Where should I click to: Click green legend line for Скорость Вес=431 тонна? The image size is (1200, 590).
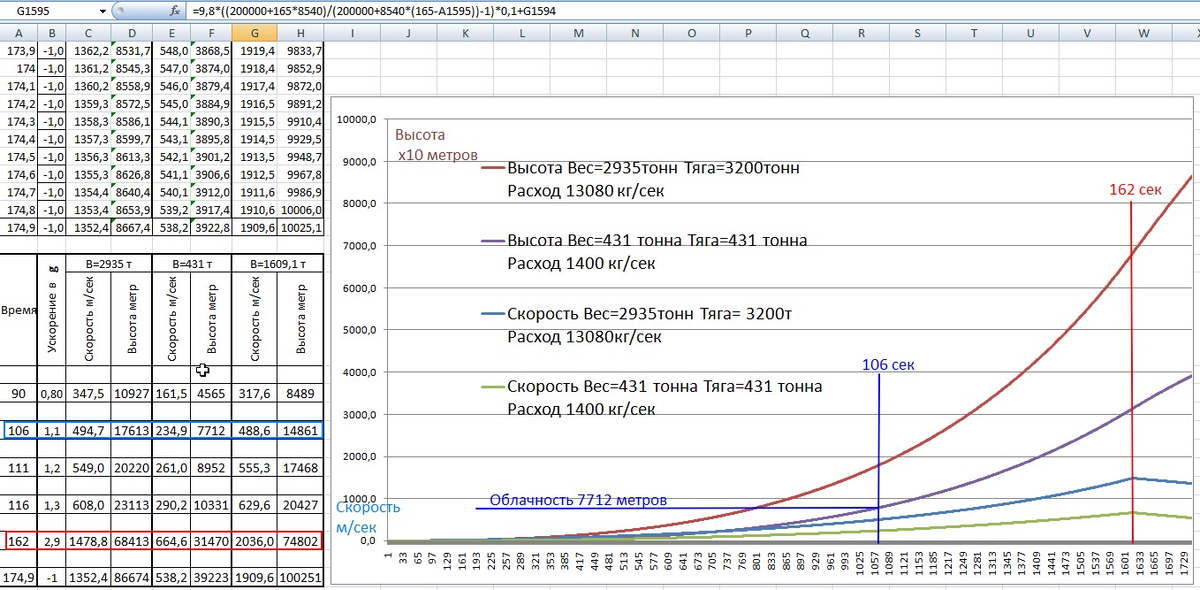click(x=491, y=386)
